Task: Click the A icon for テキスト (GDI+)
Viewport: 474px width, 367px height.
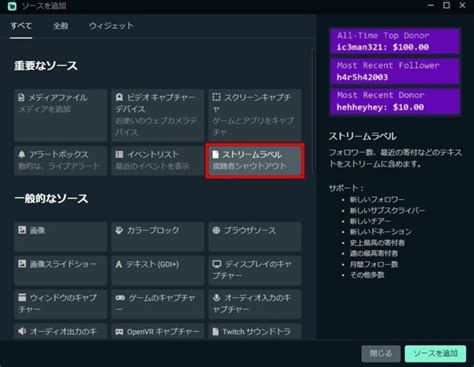Action: coord(119,264)
